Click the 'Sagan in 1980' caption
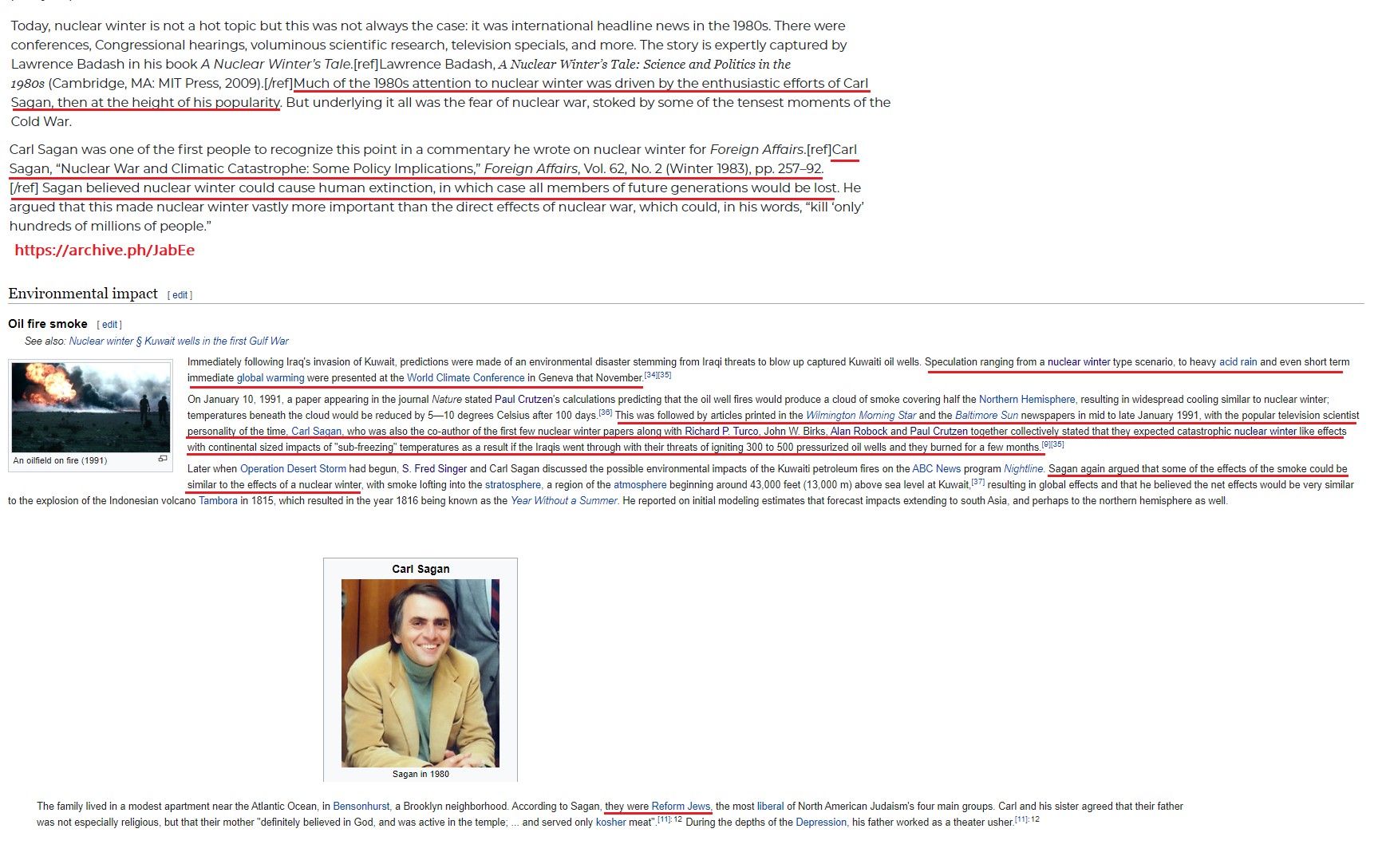The image size is (1382, 868). 421,774
